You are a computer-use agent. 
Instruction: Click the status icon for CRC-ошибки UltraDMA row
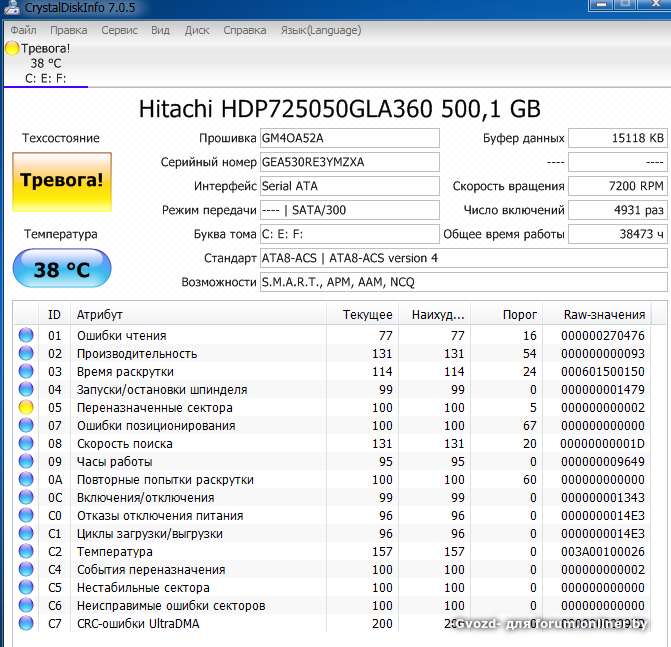click(x=26, y=624)
